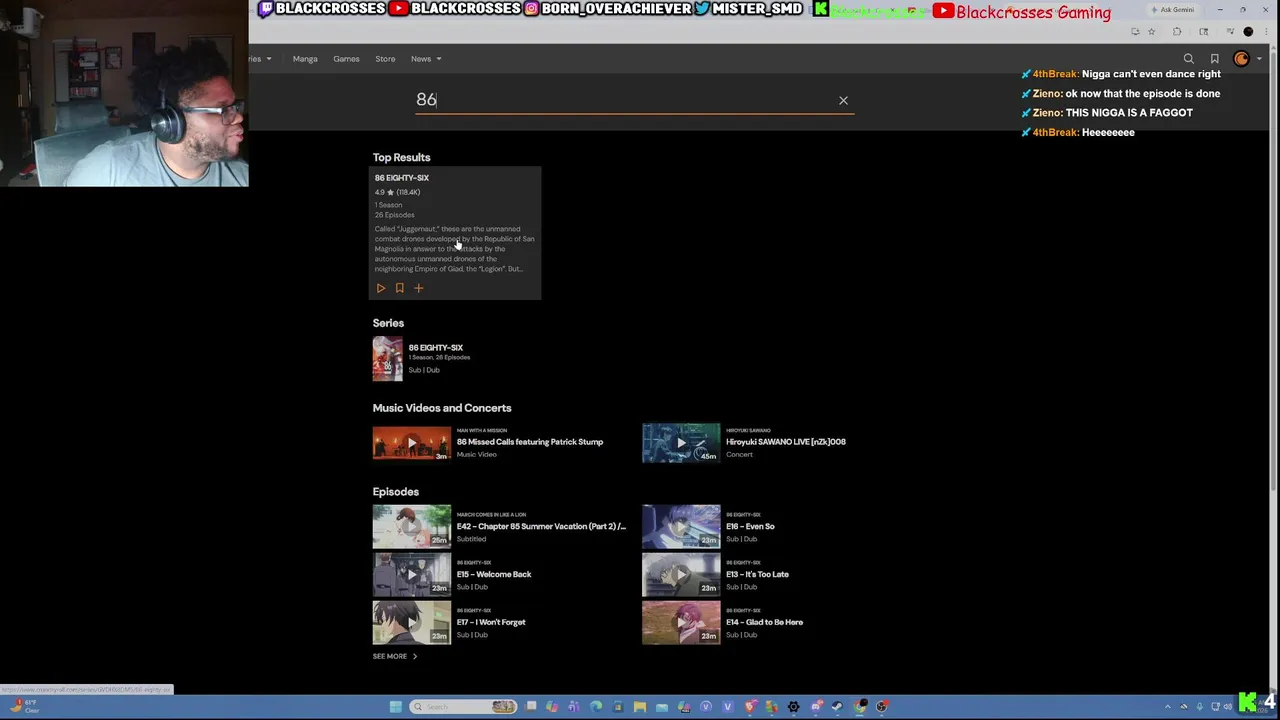
Task: Play E17 I Won't Forget thumbnail
Action: 412,623
